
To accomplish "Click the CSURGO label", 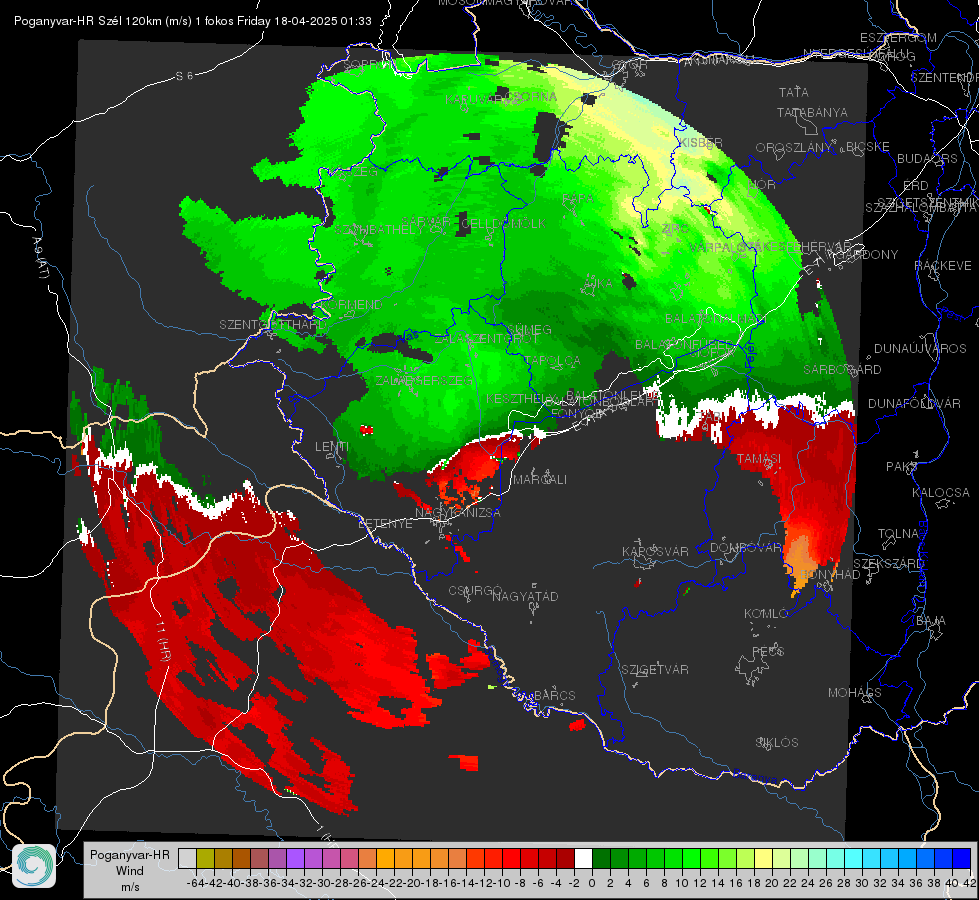I will 475,591.
